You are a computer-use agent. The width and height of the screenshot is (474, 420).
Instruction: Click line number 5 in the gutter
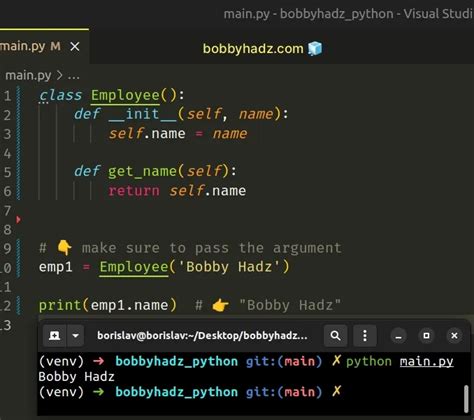coord(7,172)
